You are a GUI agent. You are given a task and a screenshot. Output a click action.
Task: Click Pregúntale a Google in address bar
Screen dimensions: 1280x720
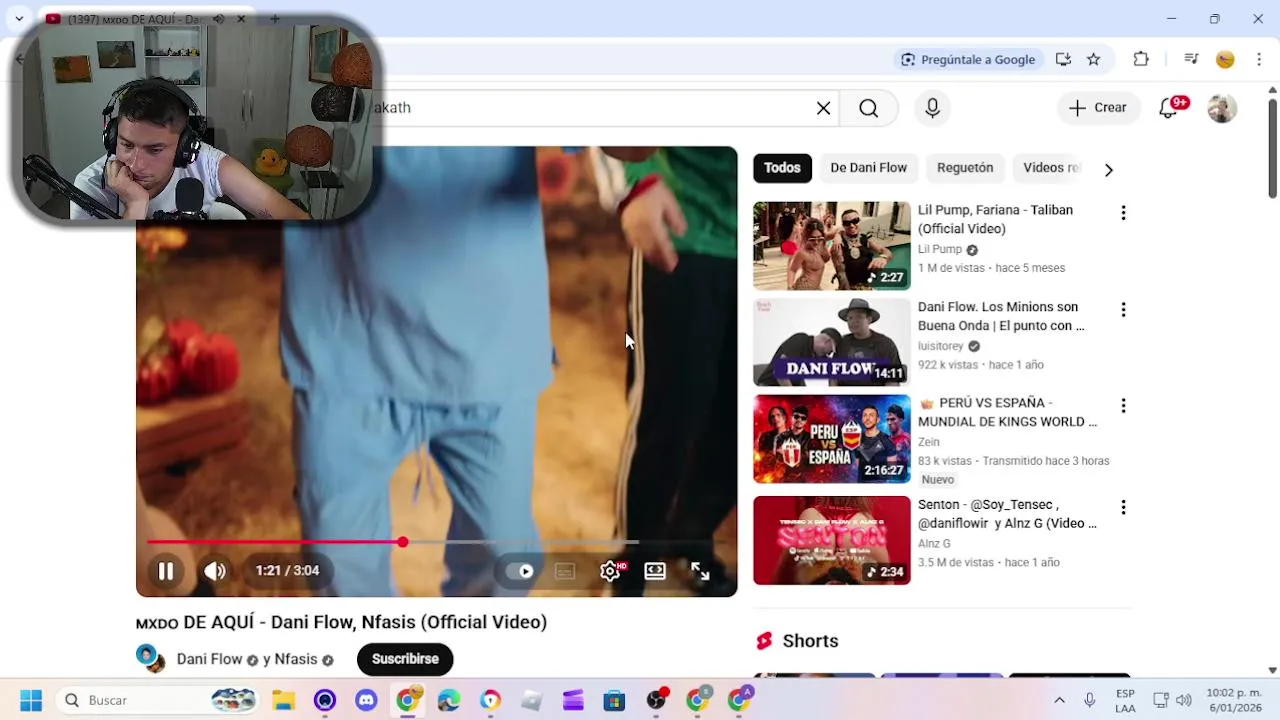coord(968,59)
